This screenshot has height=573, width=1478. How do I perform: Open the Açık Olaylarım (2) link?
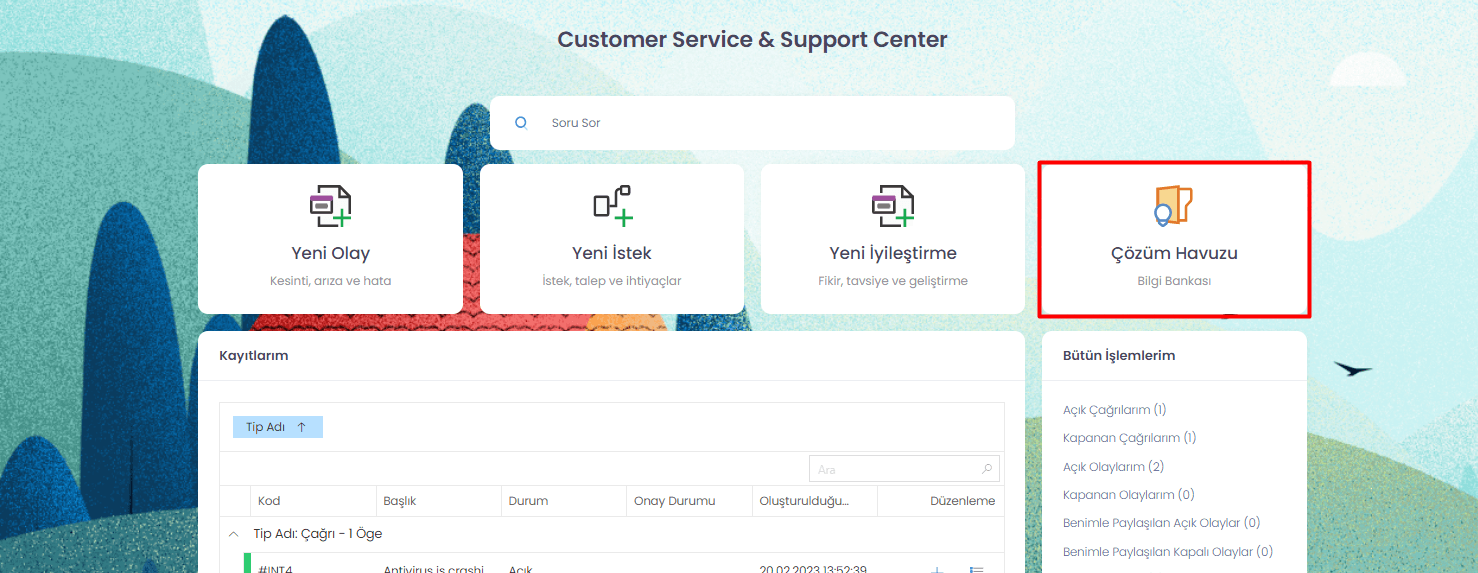coord(1113,467)
